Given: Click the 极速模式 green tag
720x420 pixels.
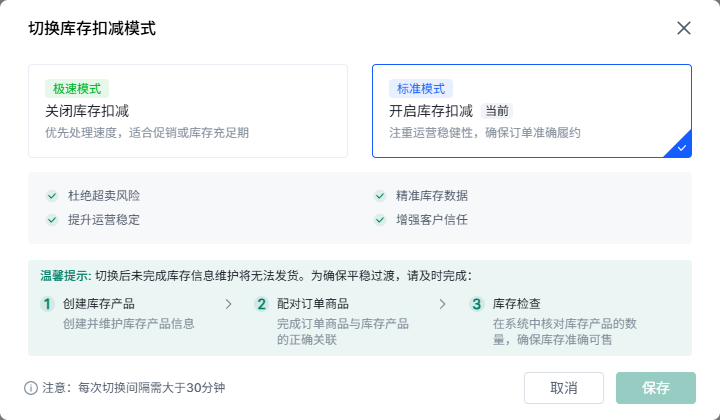Looking at the screenshot, I should tap(77, 88).
